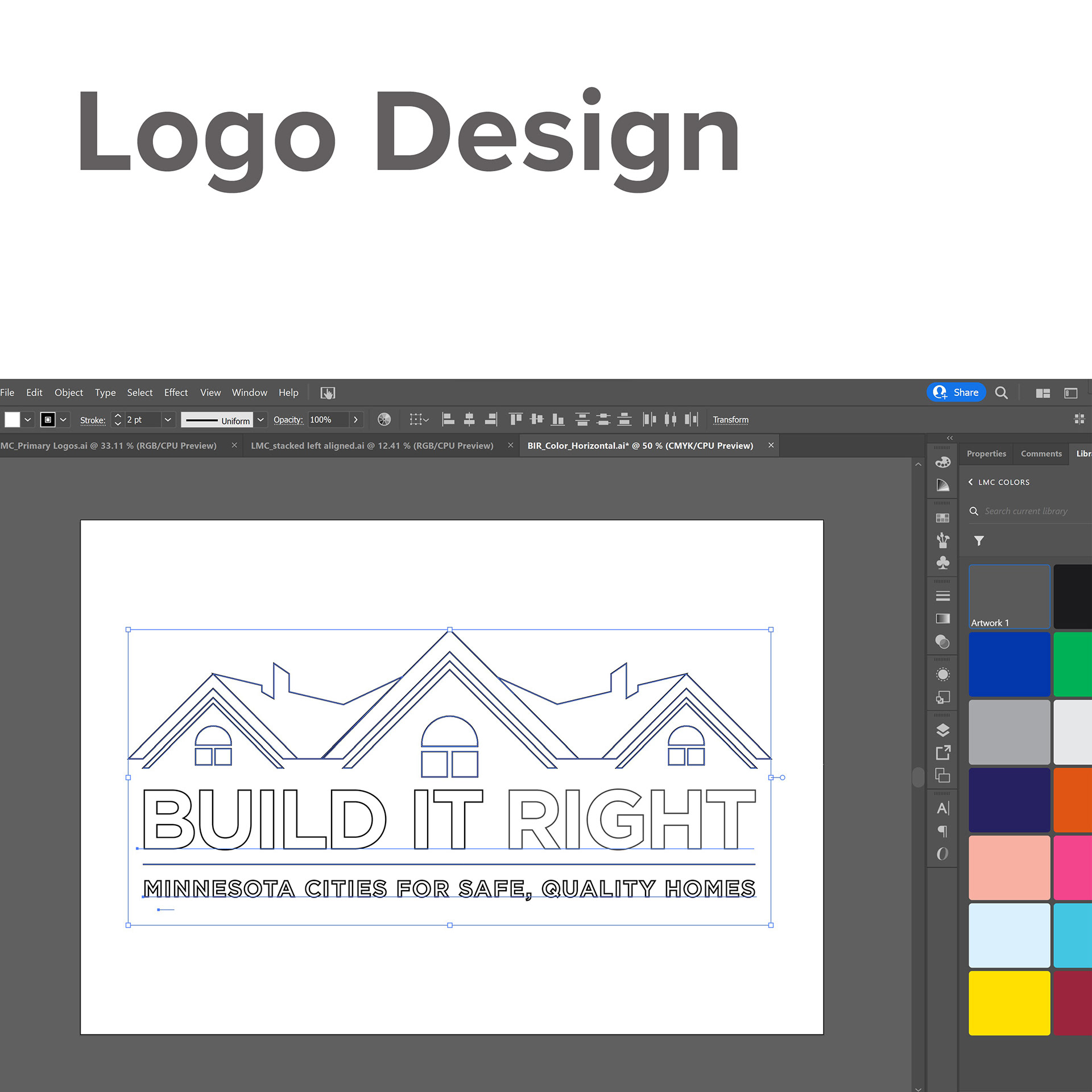Open the Symbols panel club icon

click(x=942, y=562)
